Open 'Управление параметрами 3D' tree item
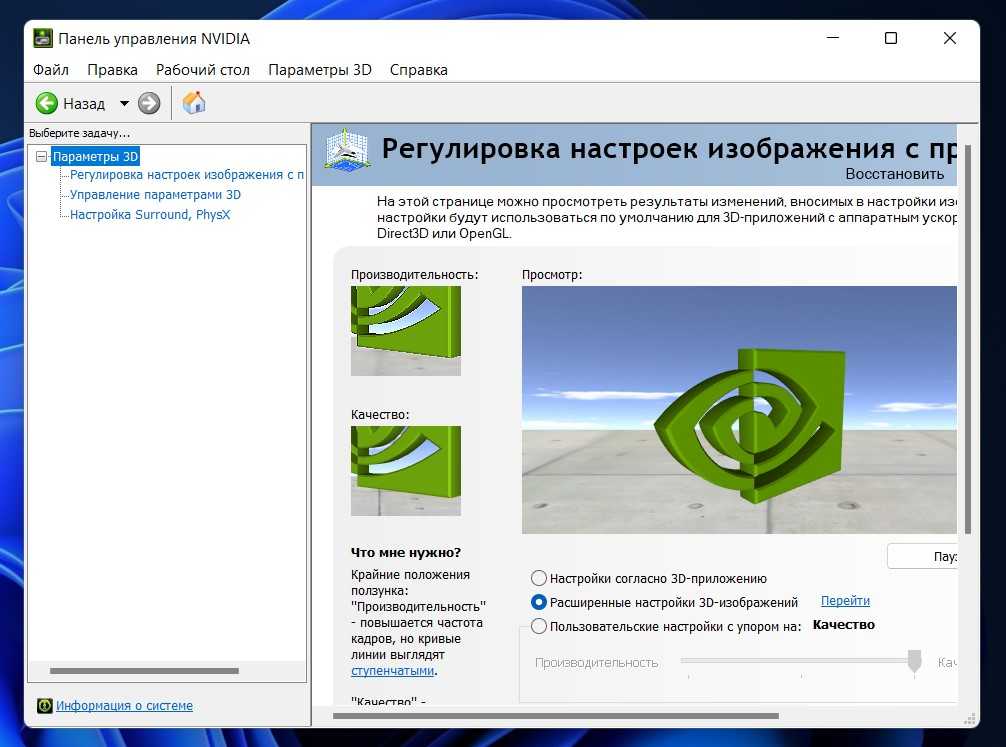 [x=155, y=195]
